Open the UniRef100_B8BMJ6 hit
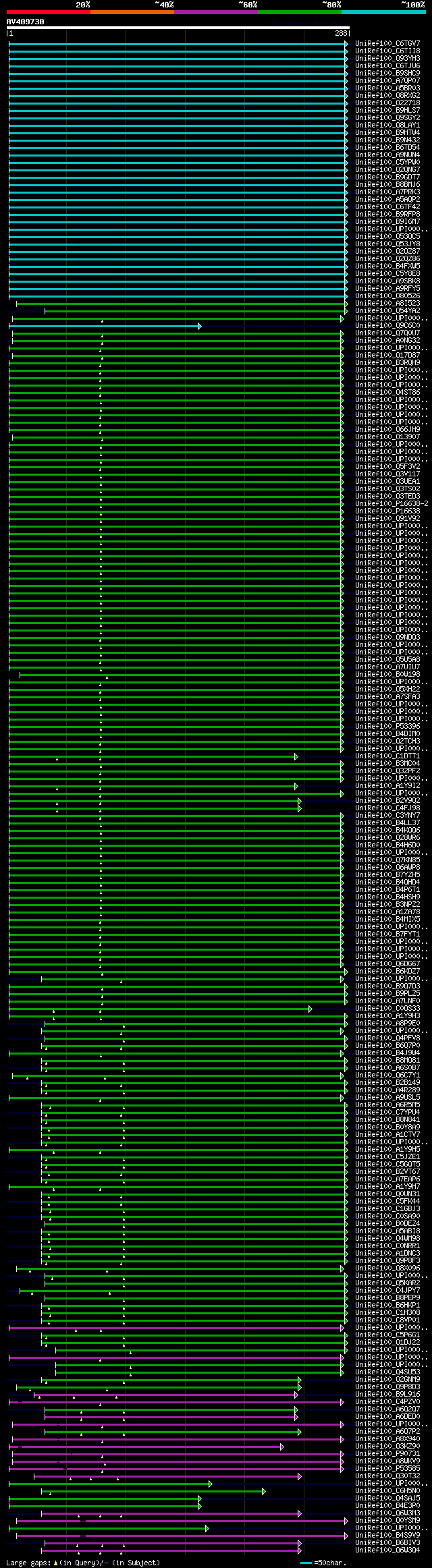Screen dimensions: 432x1568 tap(387, 184)
